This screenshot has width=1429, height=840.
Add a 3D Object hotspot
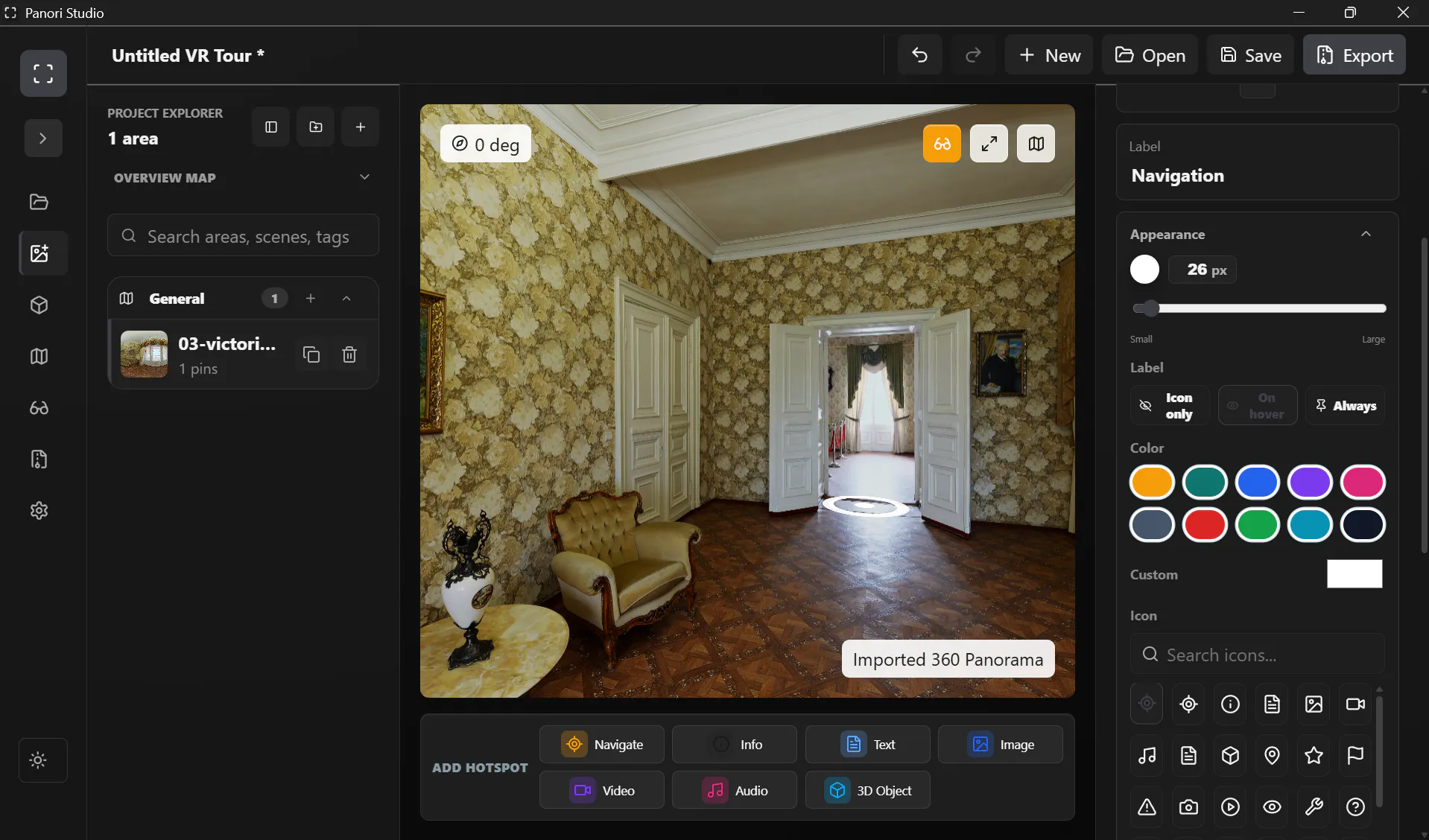click(x=868, y=791)
